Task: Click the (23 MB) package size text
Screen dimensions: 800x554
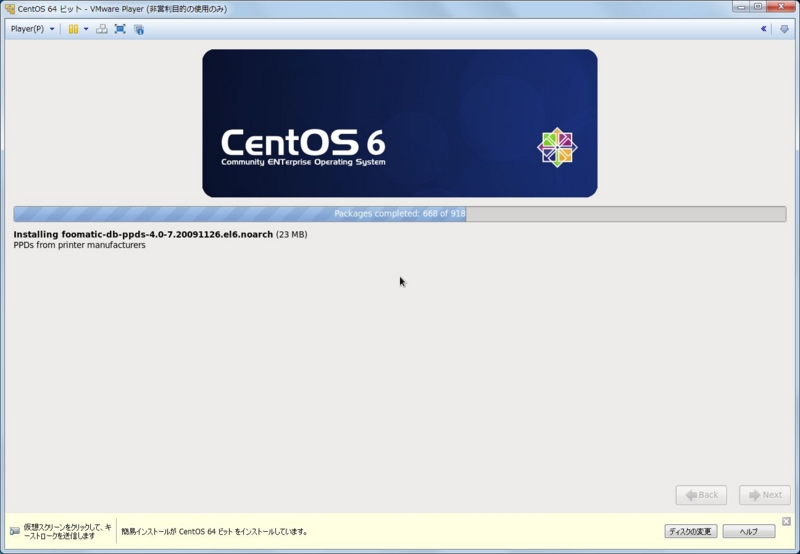Action: click(x=291, y=235)
